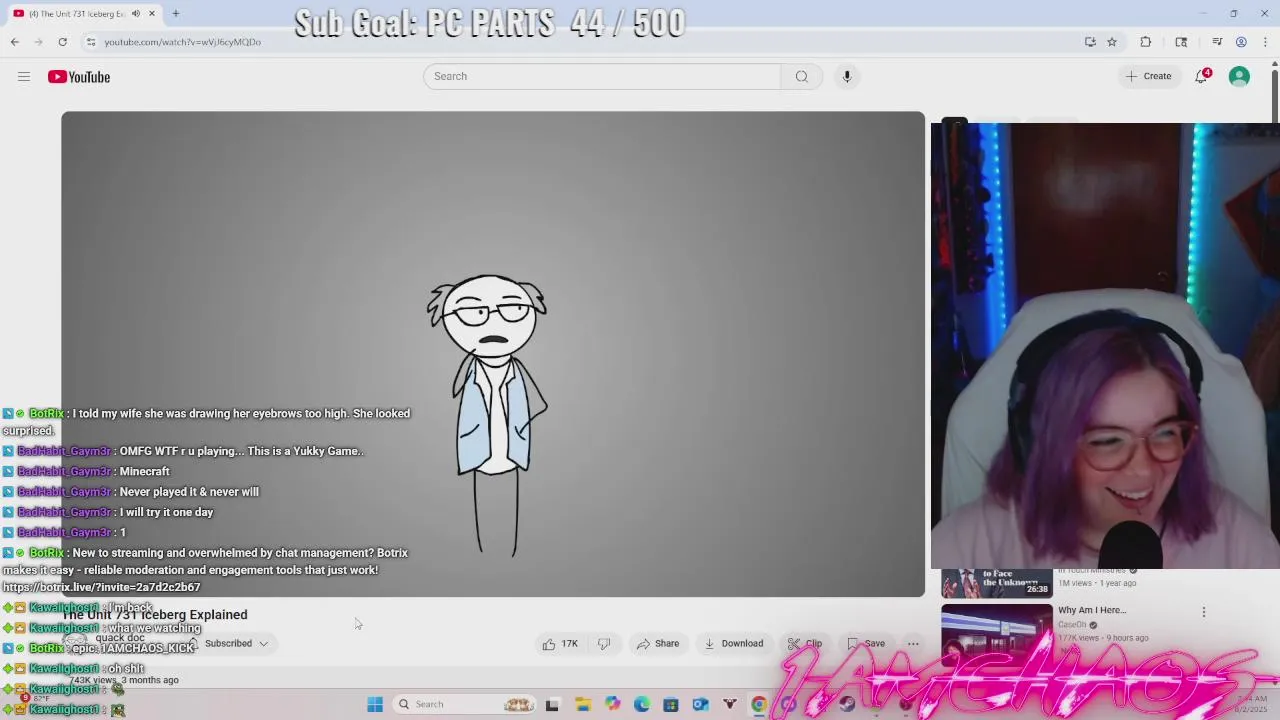Open File Explorer from the taskbar
The width and height of the screenshot is (1280, 720).
click(x=583, y=704)
